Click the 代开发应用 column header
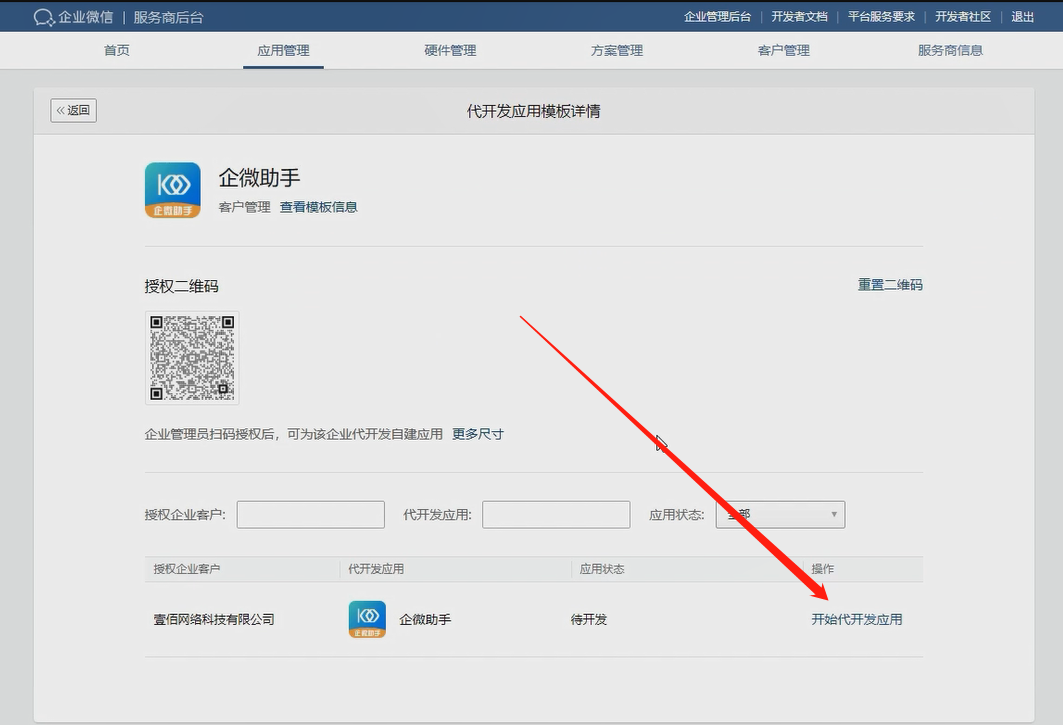The image size is (1063, 725). tap(376, 569)
